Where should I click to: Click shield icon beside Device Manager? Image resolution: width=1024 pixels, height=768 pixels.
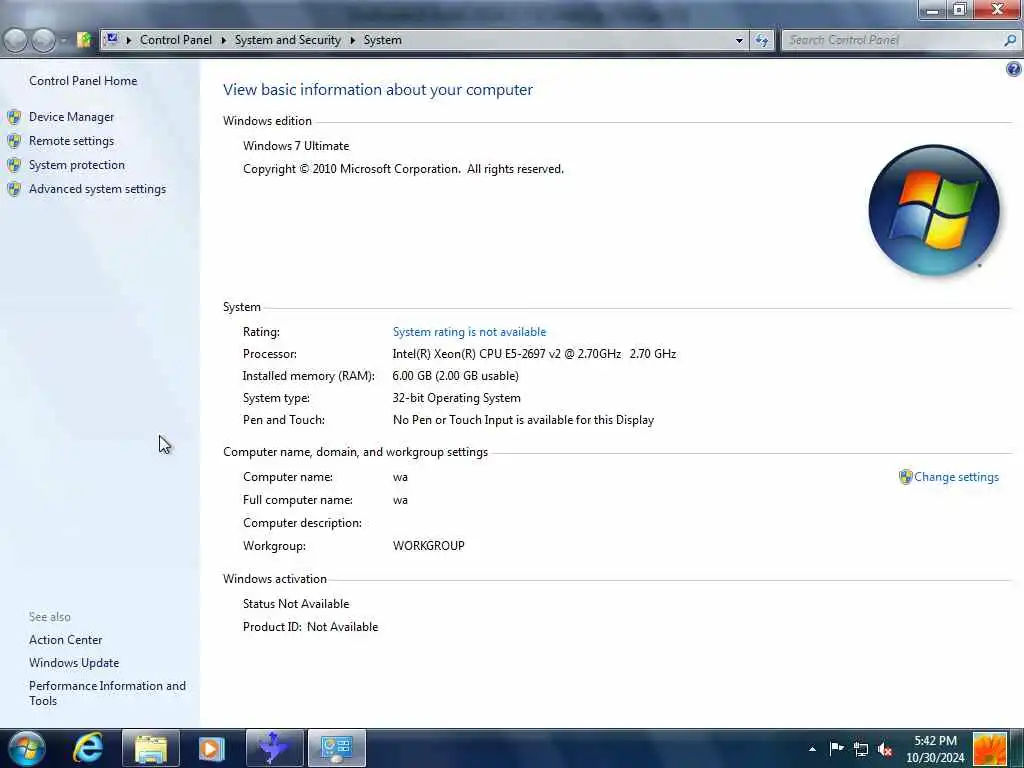click(x=14, y=118)
